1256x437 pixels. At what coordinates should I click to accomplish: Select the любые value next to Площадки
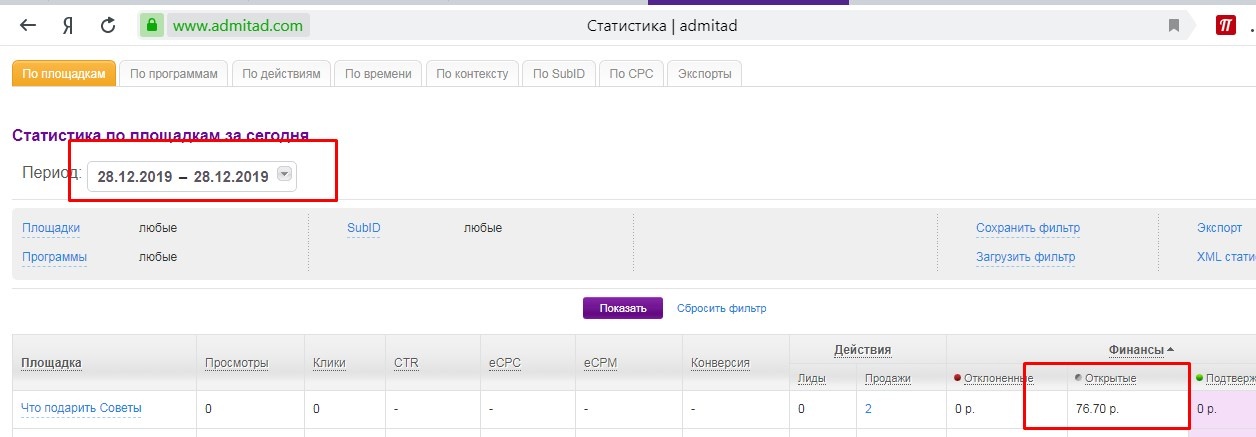point(158,228)
